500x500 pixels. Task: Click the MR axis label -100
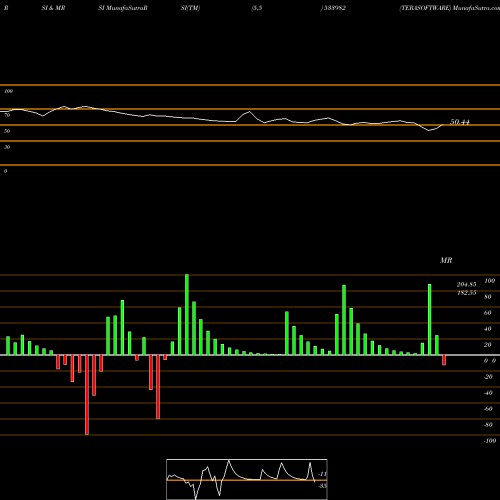[x=490, y=441]
